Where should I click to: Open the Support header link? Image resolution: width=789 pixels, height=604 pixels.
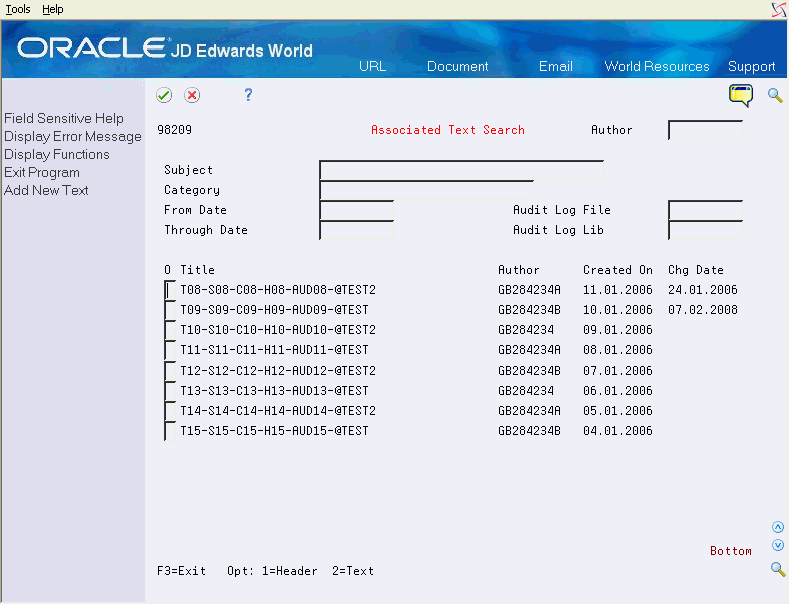click(x=751, y=66)
